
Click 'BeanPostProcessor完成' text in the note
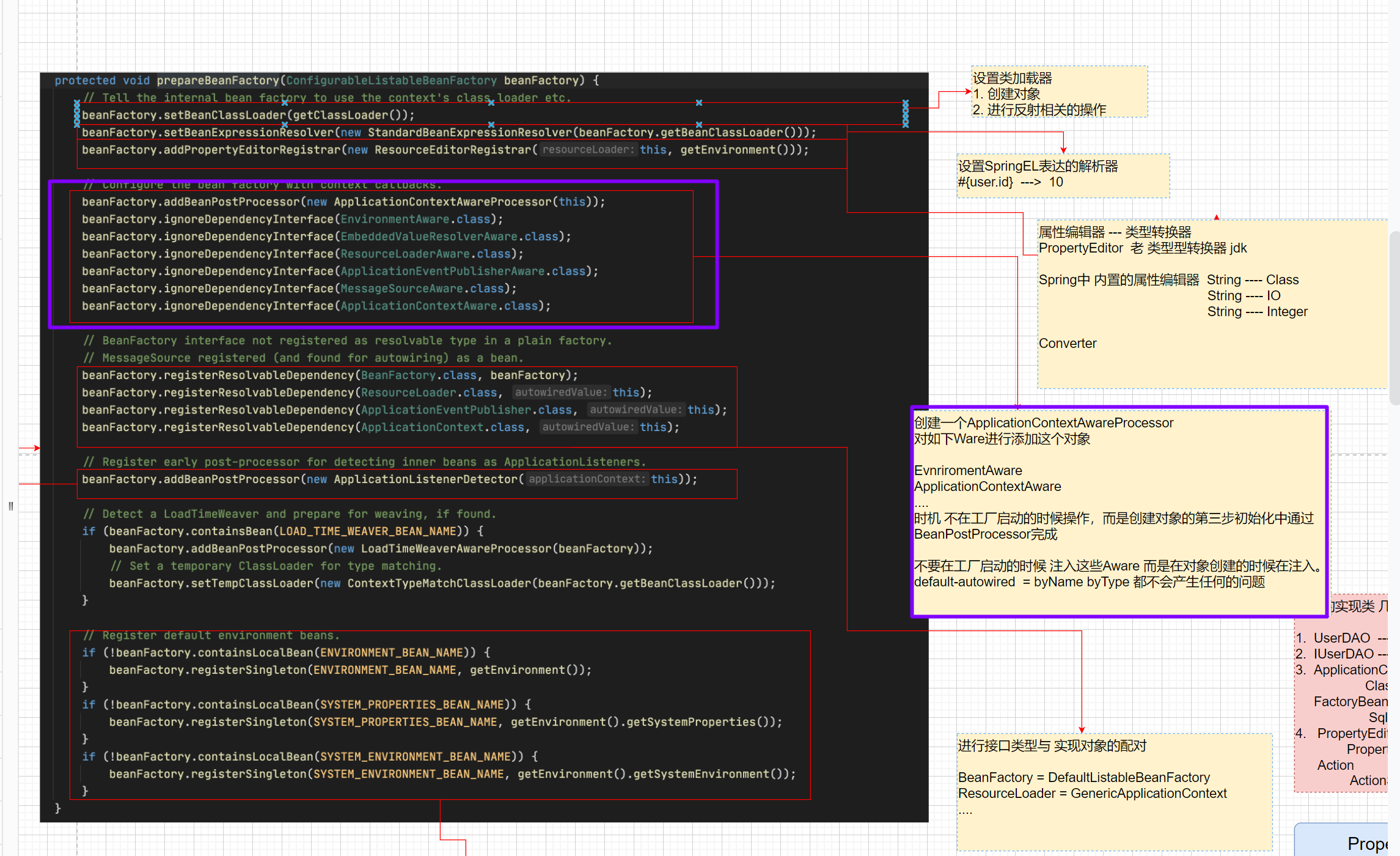pyautogui.click(x=986, y=534)
